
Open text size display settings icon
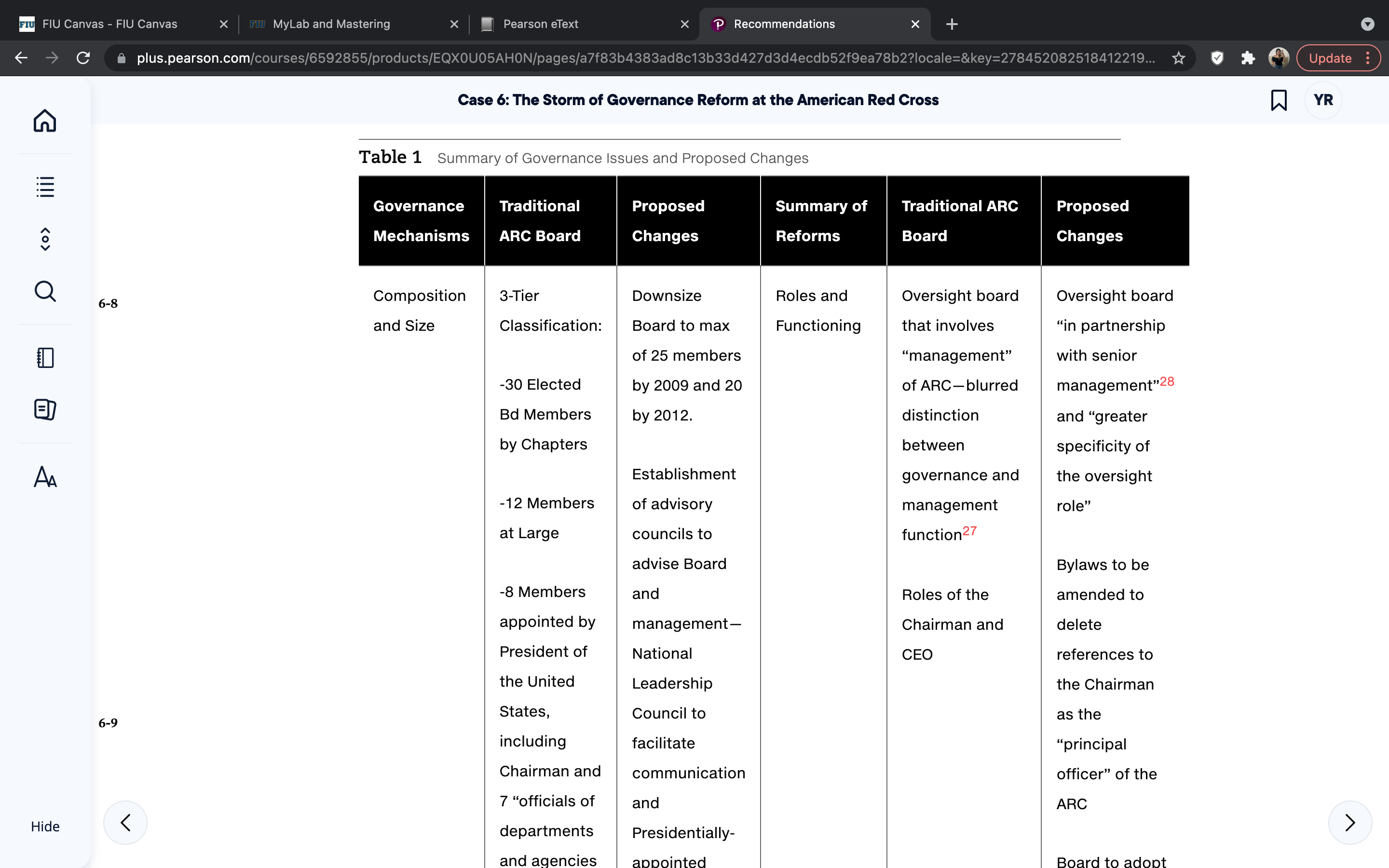pos(45,476)
